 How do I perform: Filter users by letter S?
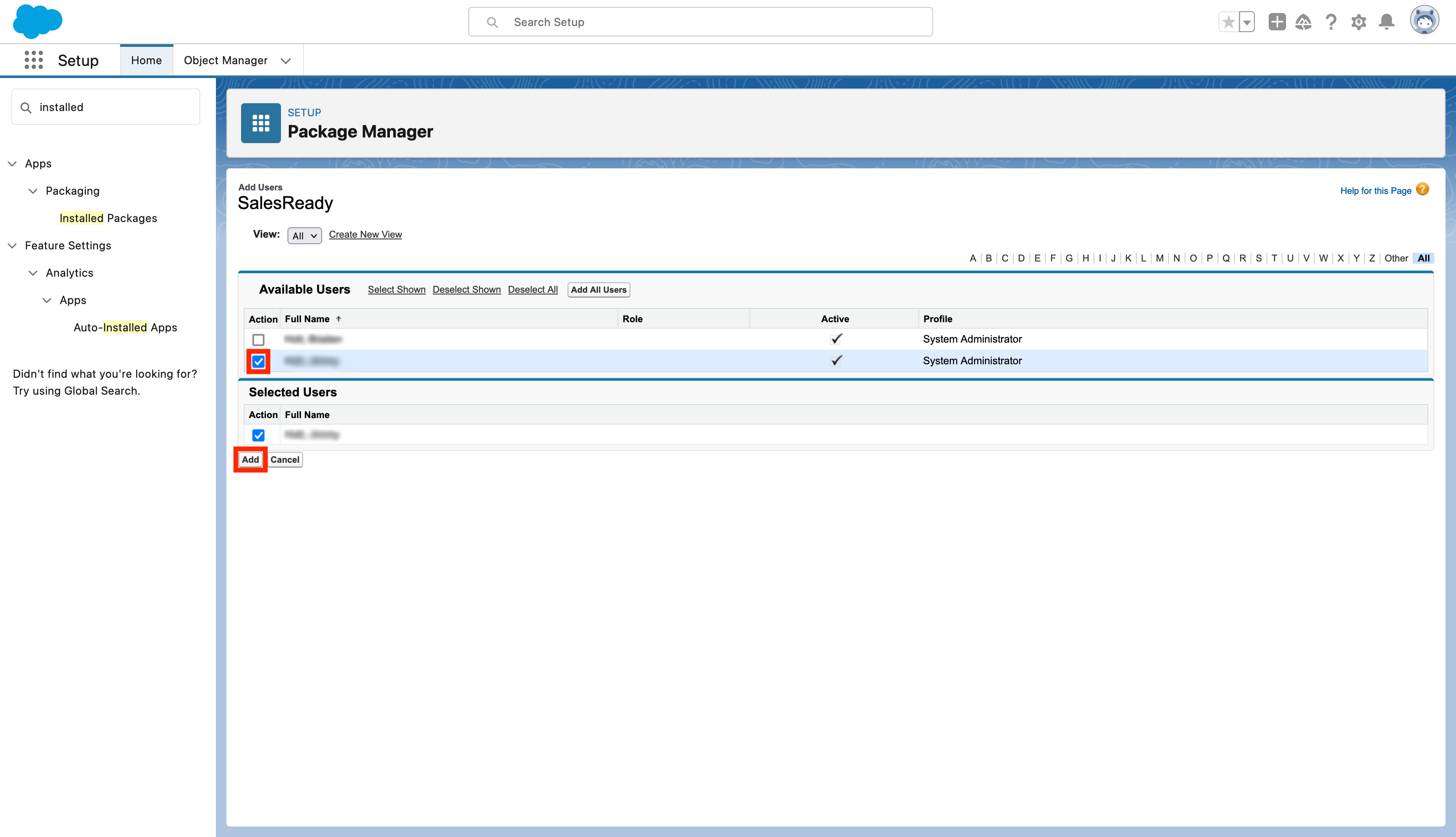[1258, 258]
